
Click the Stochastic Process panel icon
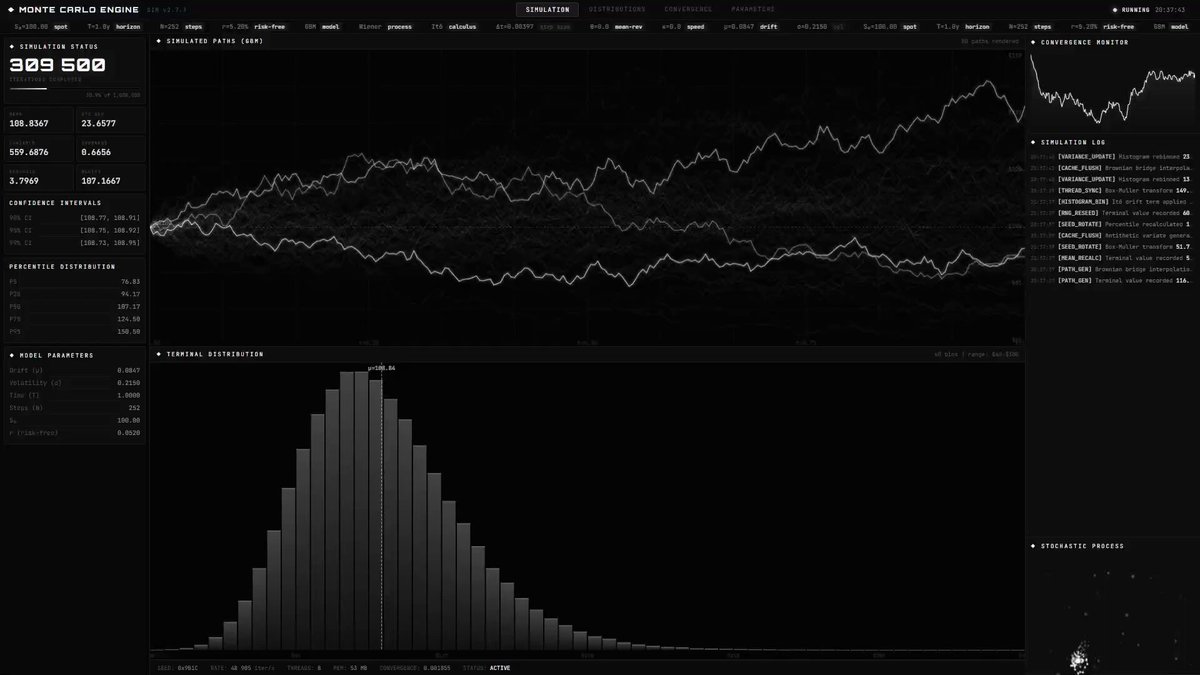point(1035,546)
